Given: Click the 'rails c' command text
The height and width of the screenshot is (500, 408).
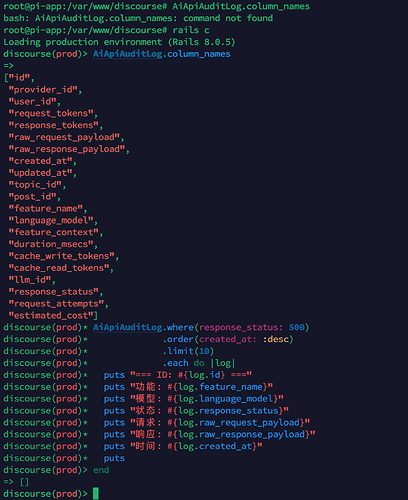Looking at the screenshot, I should click(191, 30).
